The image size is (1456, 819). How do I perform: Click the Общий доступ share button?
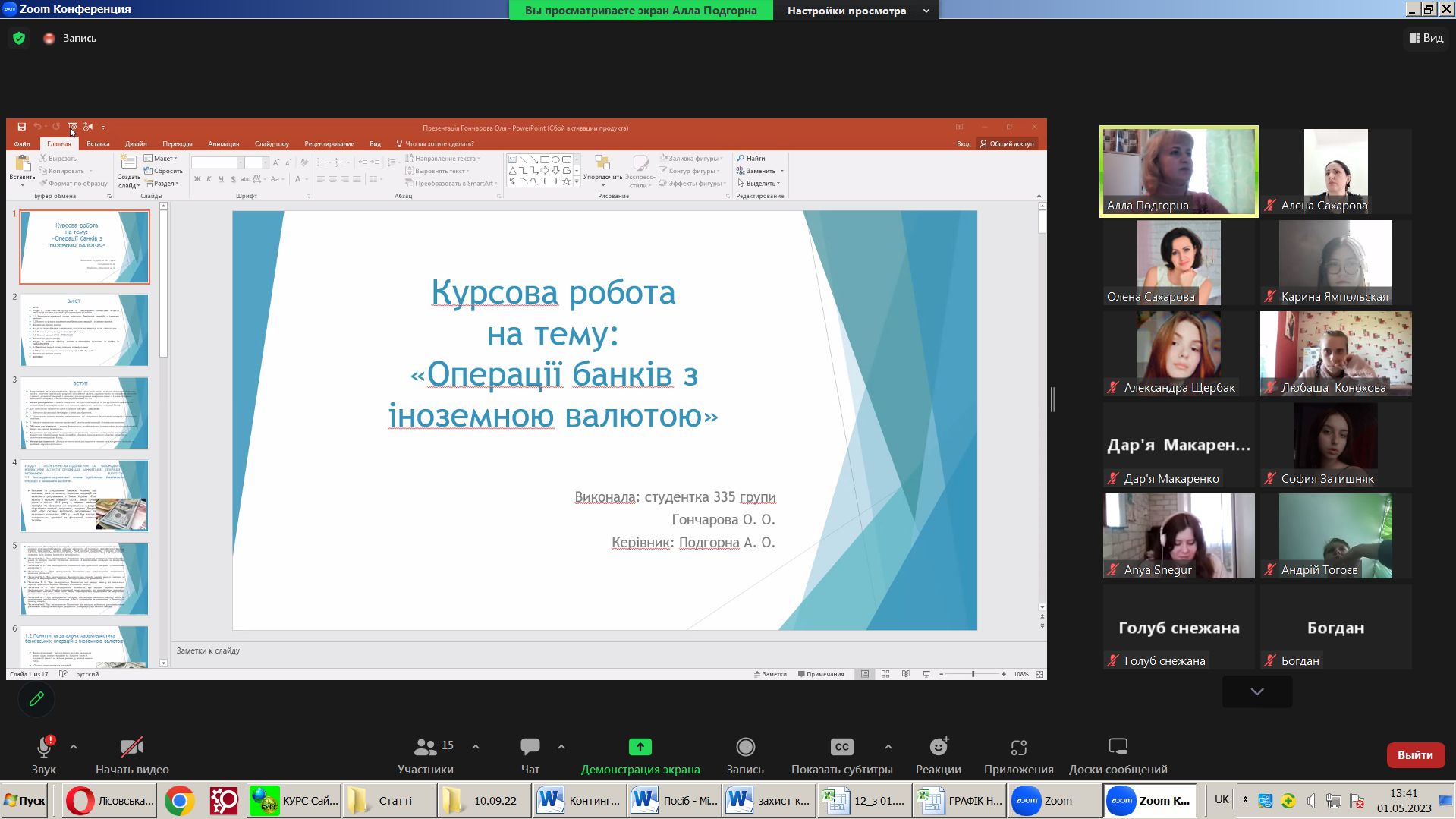coord(1007,143)
